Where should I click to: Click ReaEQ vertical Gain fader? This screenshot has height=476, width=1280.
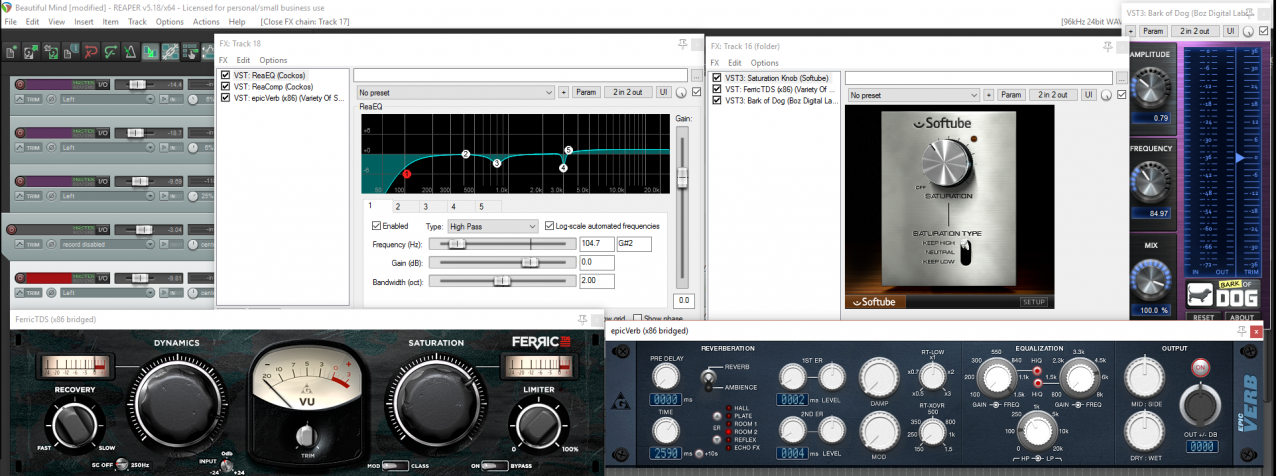pos(683,205)
